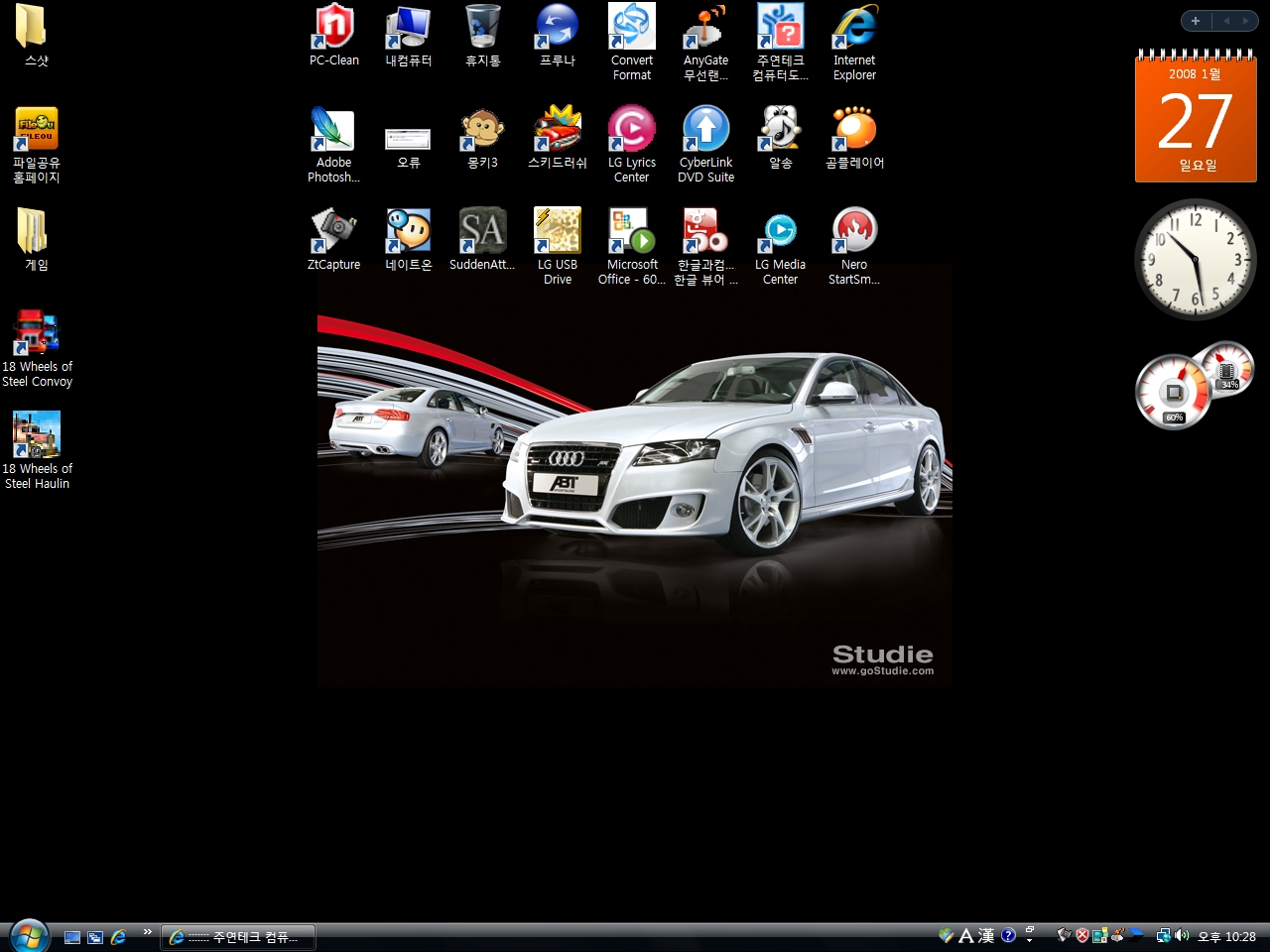Screen dimensions: 1270x952
Task: Open the PC-Clean shortcut
Action: pos(334,36)
